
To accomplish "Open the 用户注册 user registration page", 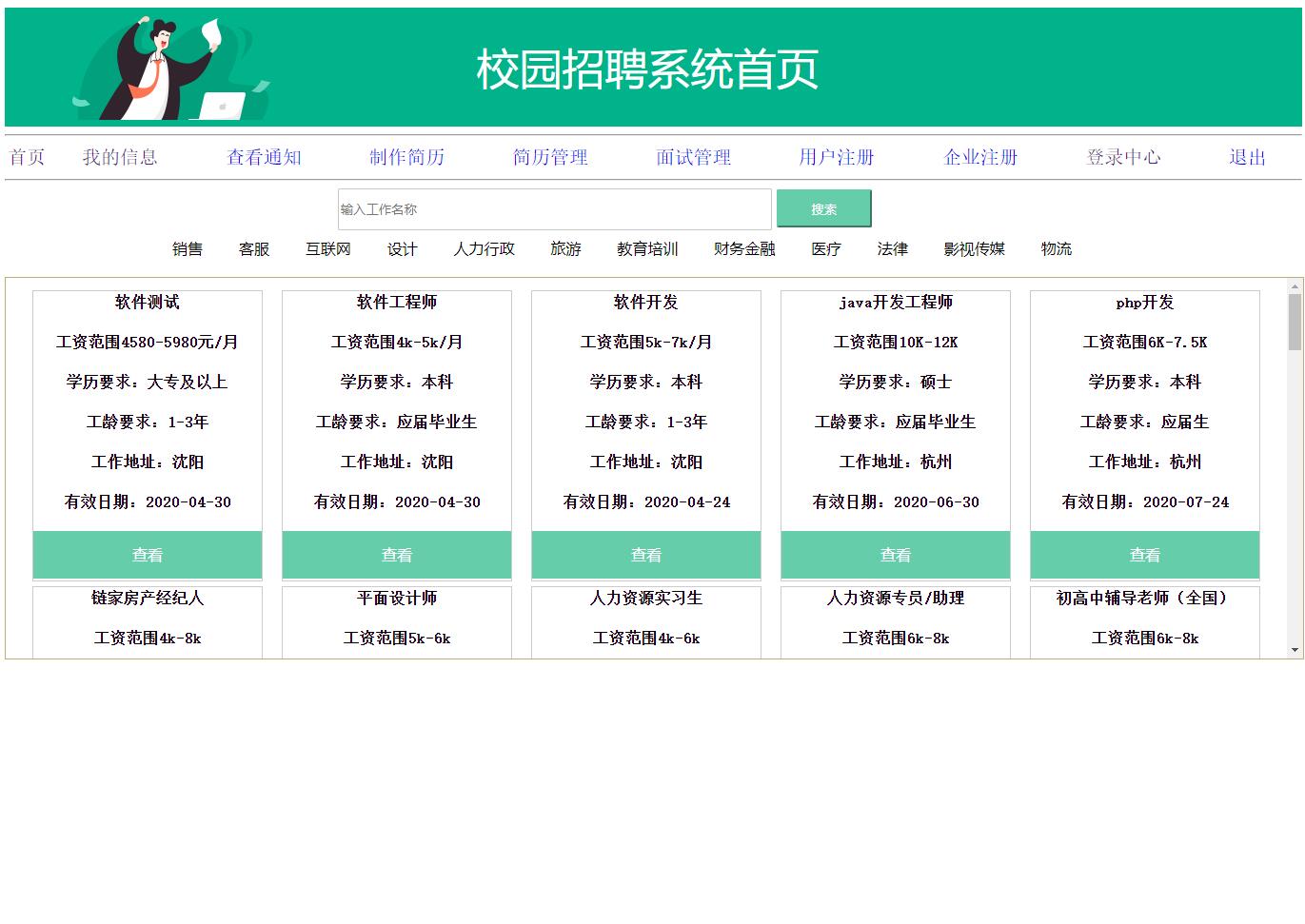I will [x=838, y=157].
